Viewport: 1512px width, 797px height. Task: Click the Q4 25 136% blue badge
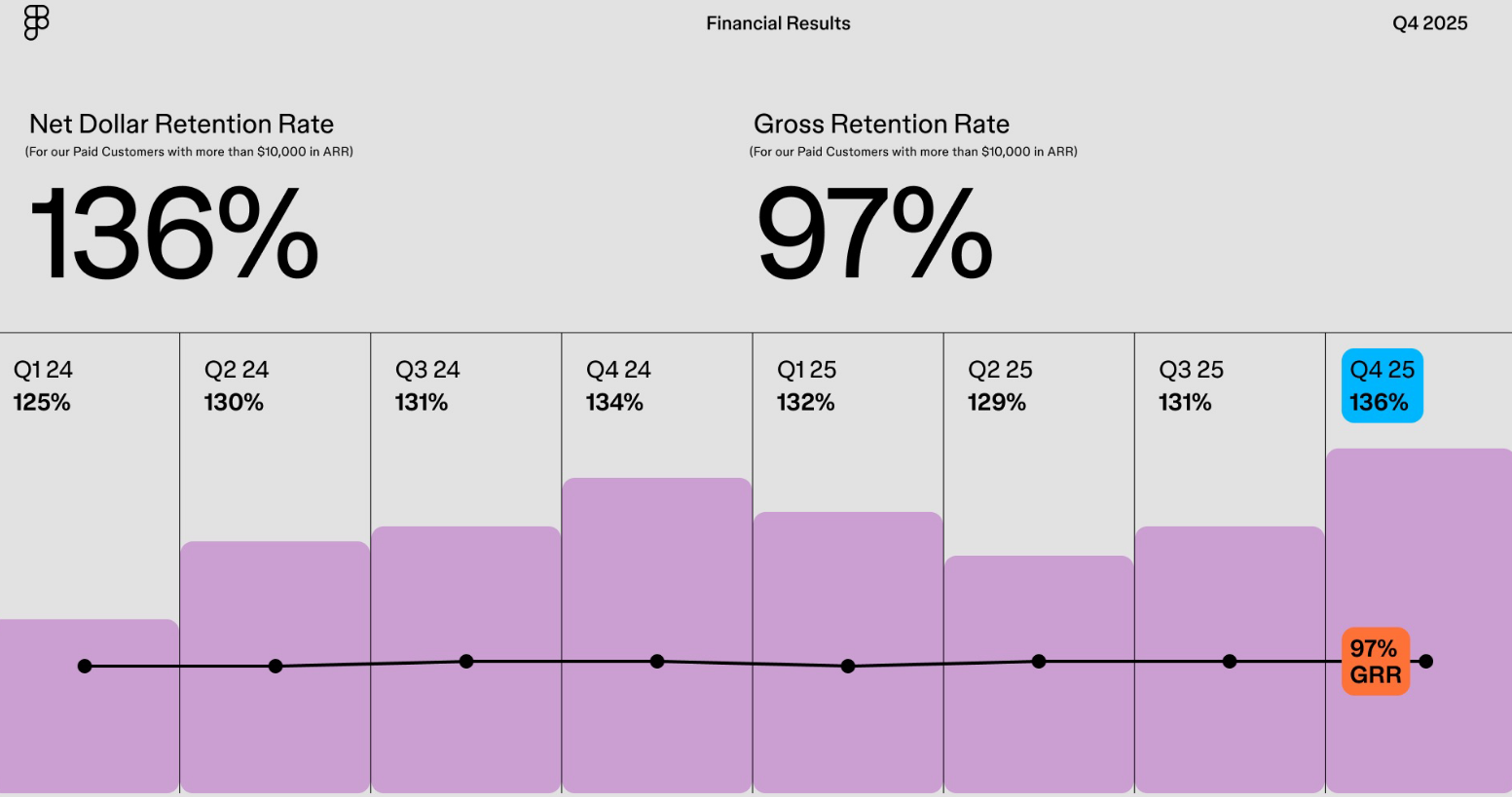pos(1382,386)
